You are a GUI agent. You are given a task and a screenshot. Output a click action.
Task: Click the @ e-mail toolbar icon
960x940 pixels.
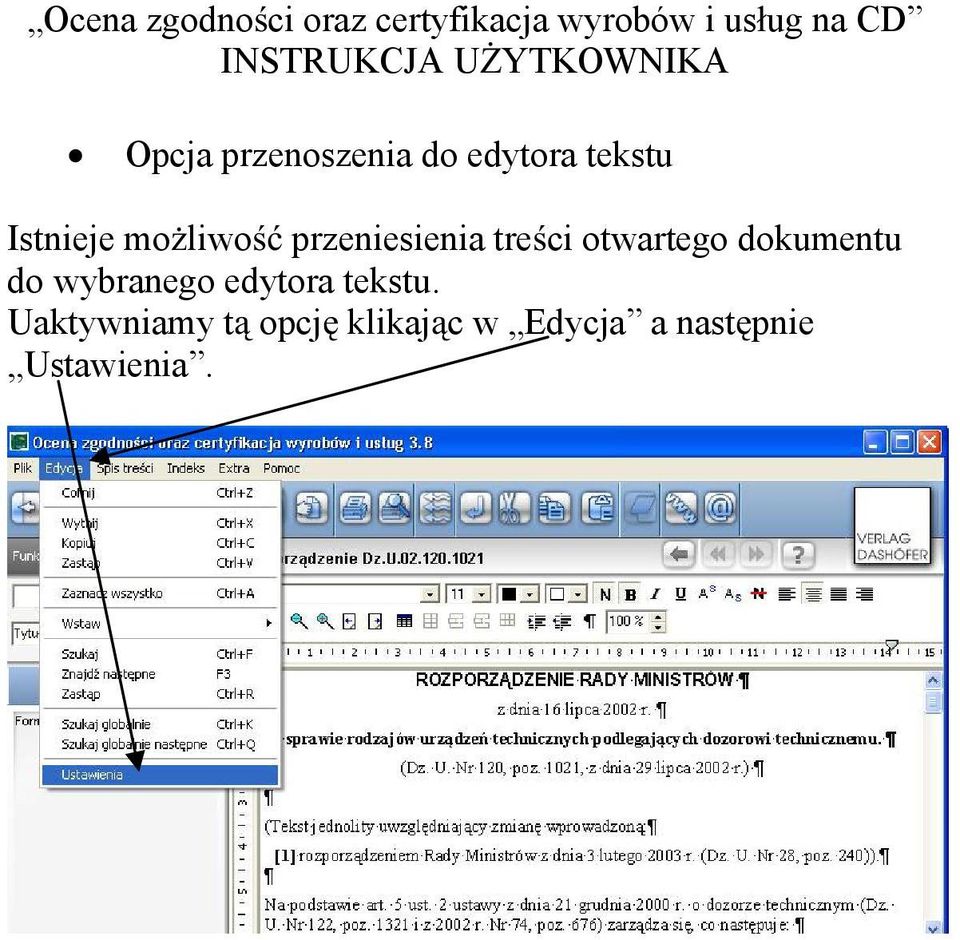pyautogui.click(x=720, y=508)
